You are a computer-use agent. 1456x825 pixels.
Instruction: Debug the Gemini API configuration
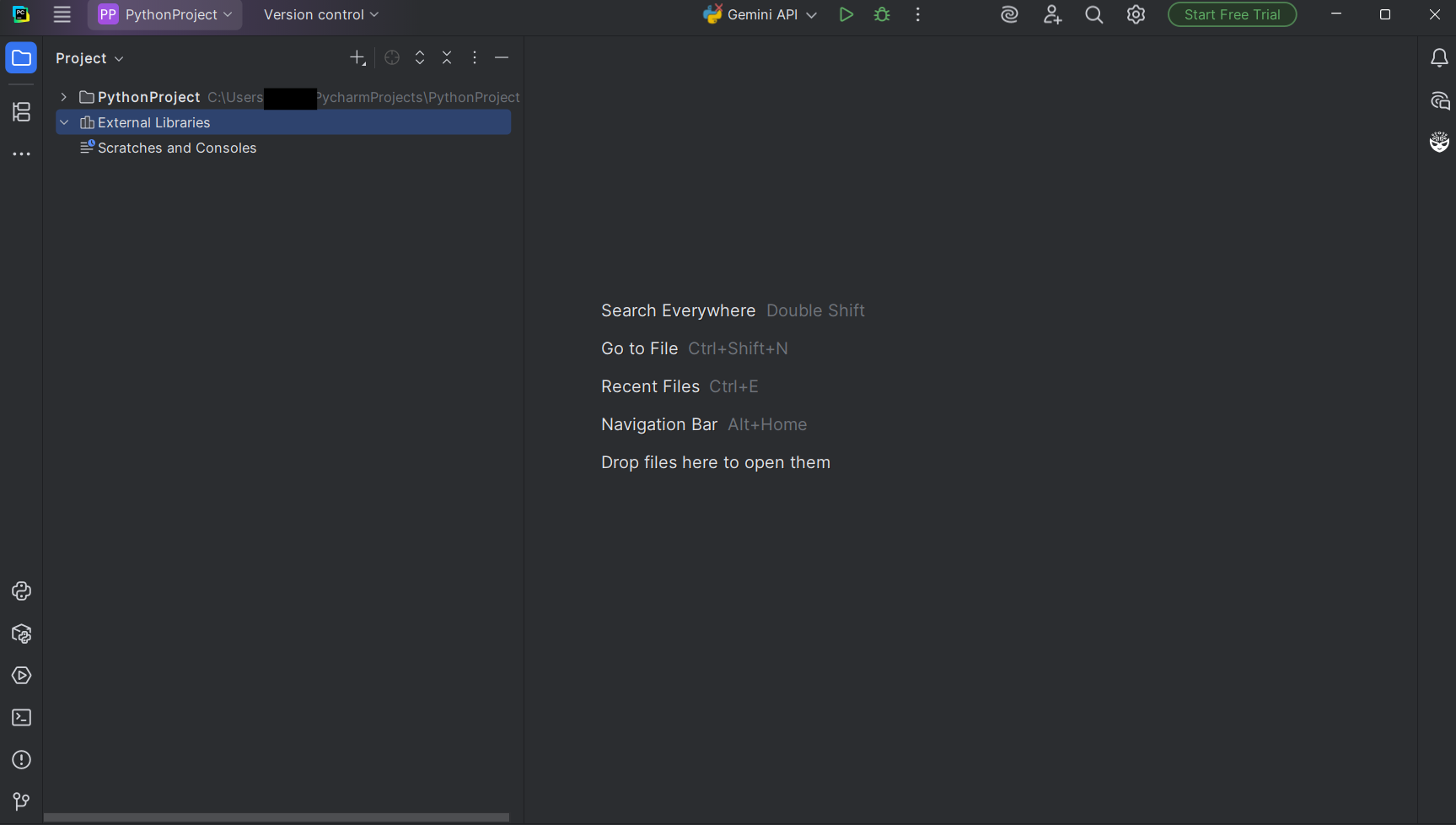pos(882,14)
